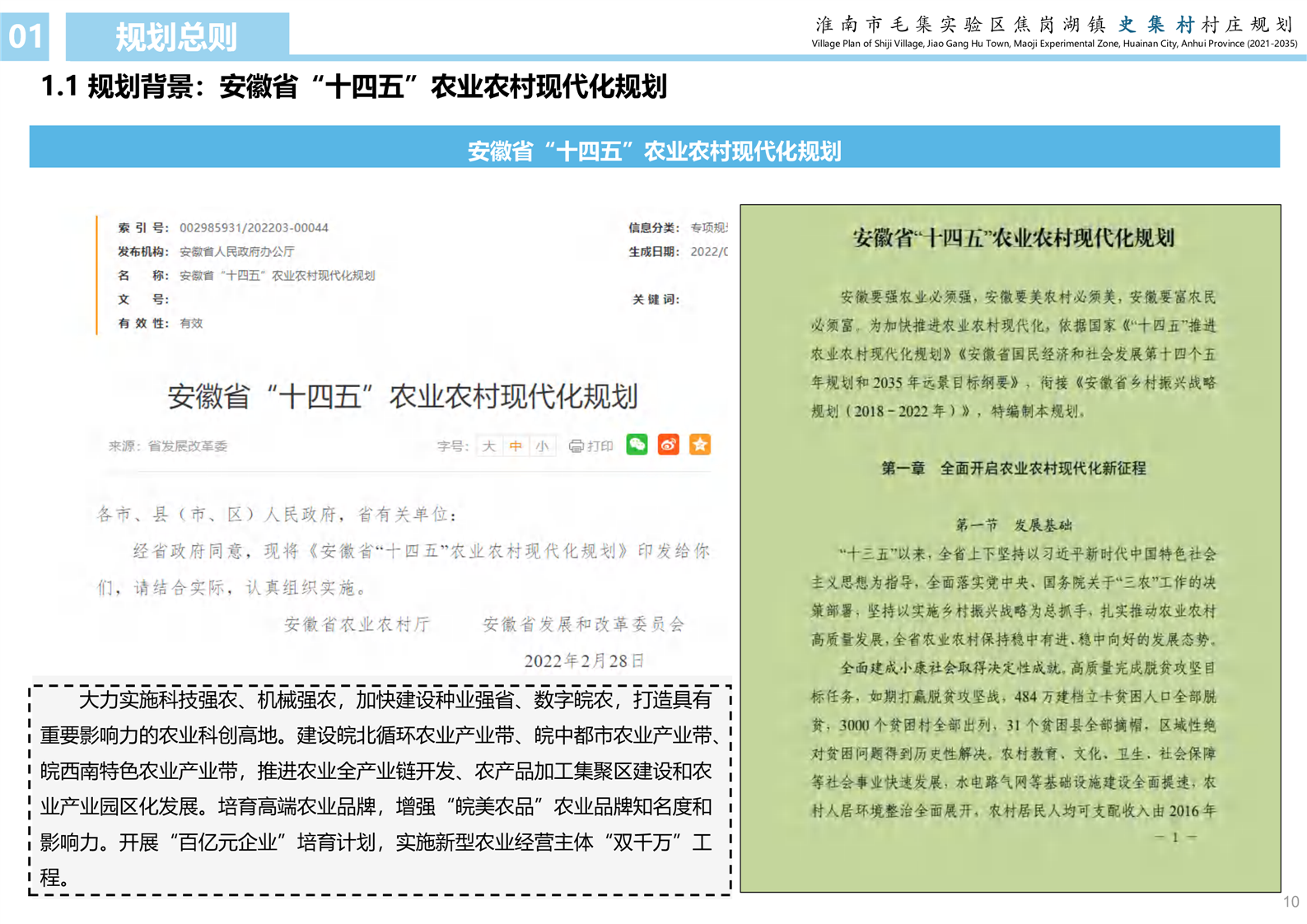Open the green scanned document page image

click(1010, 548)
